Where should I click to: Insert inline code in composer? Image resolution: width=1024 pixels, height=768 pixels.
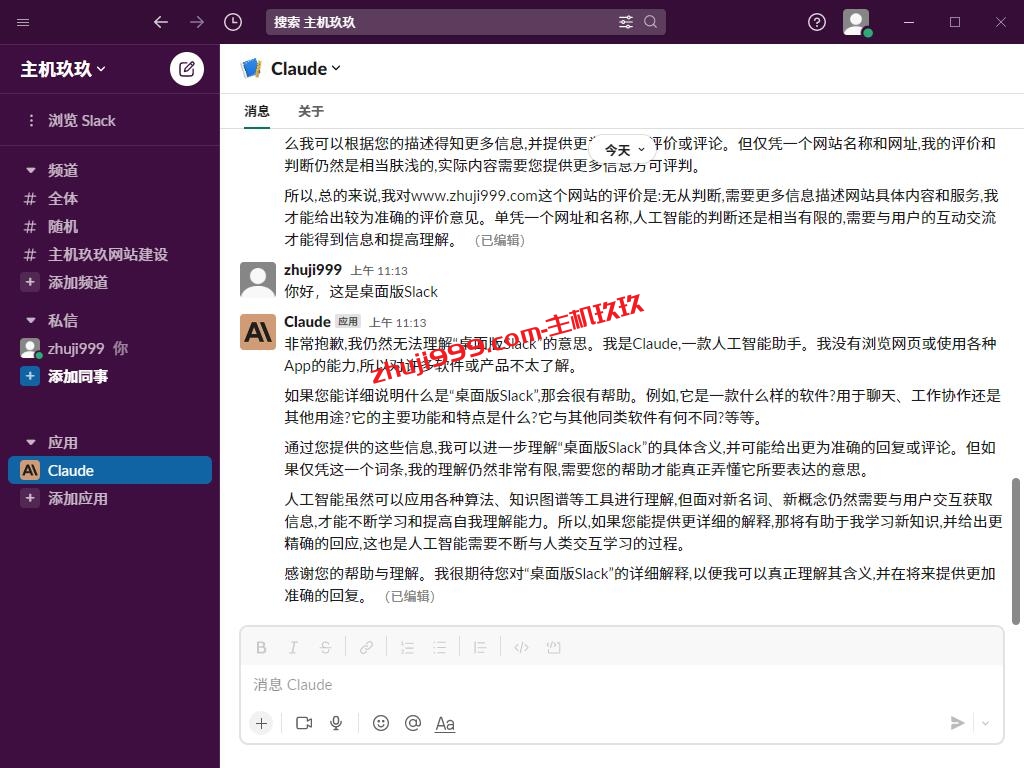pos(521,648)
